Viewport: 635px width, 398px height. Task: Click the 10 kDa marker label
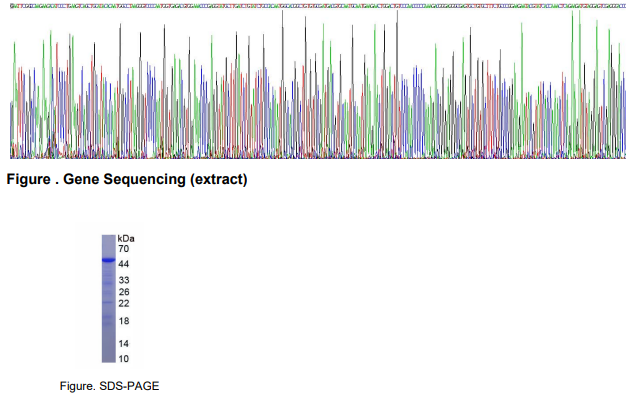coord(124,358)
